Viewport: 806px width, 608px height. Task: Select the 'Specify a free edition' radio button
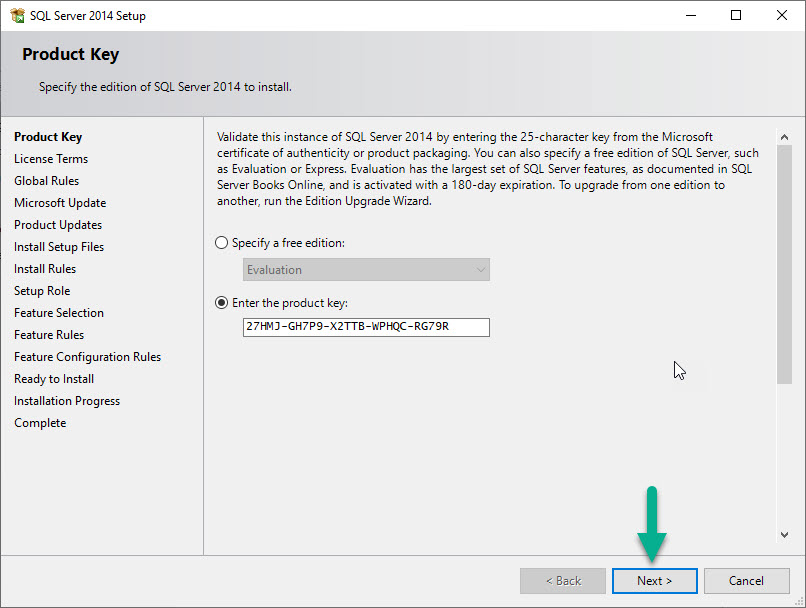(x=222, y=243)
